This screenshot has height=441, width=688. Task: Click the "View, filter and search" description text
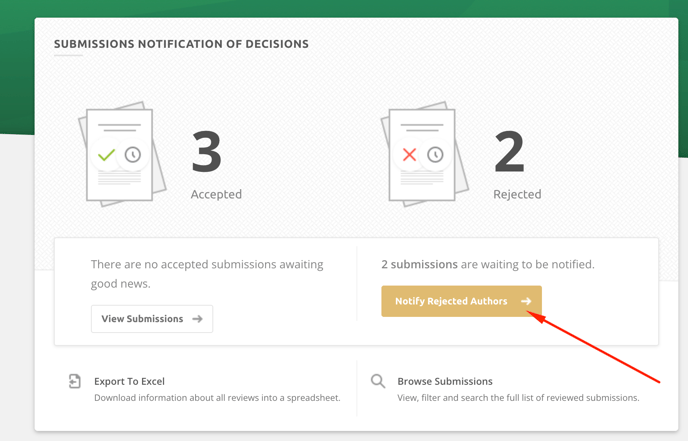[x=518, y=398]
